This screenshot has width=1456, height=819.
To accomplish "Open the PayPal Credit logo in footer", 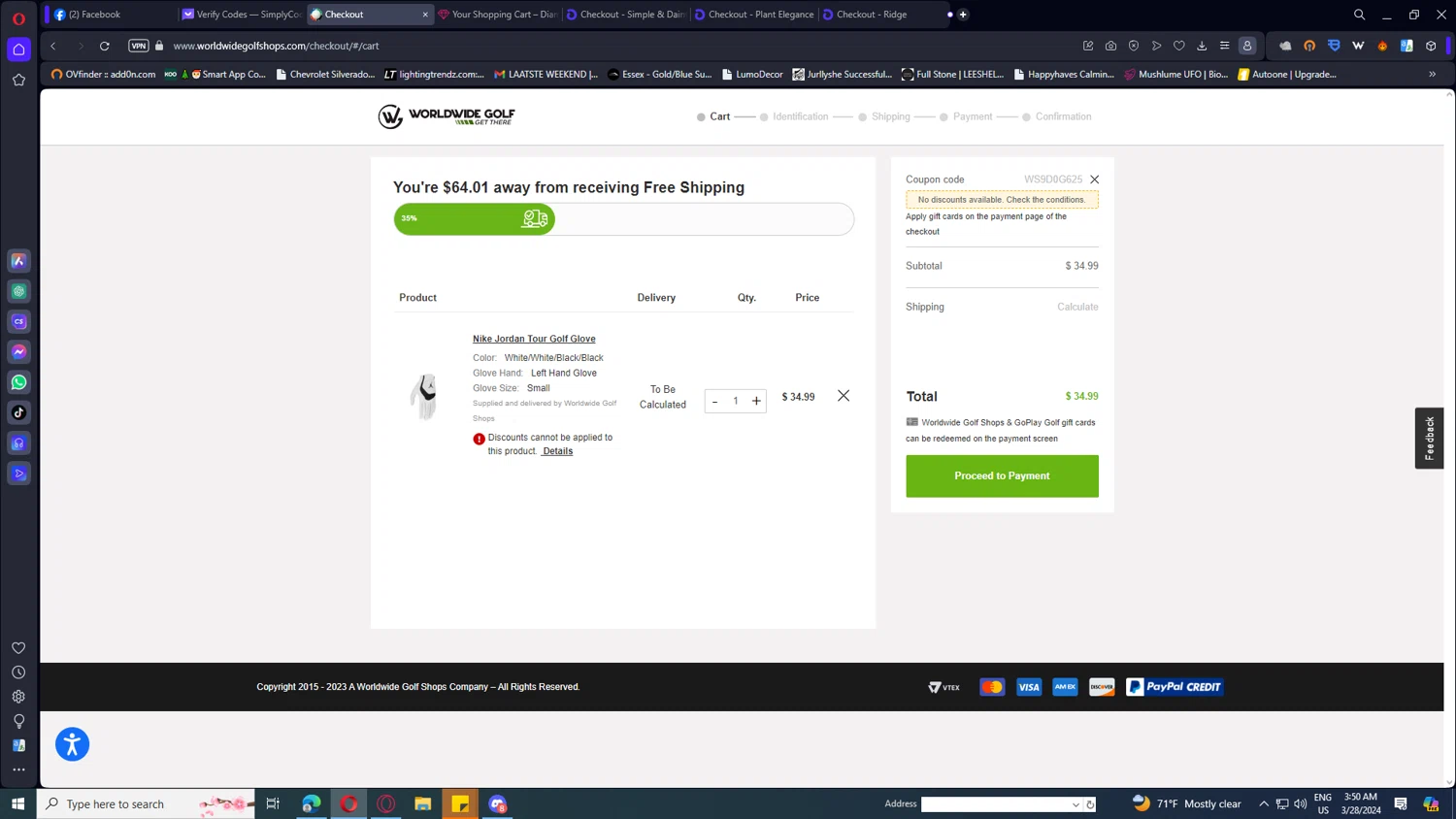I will point(1175,687).
